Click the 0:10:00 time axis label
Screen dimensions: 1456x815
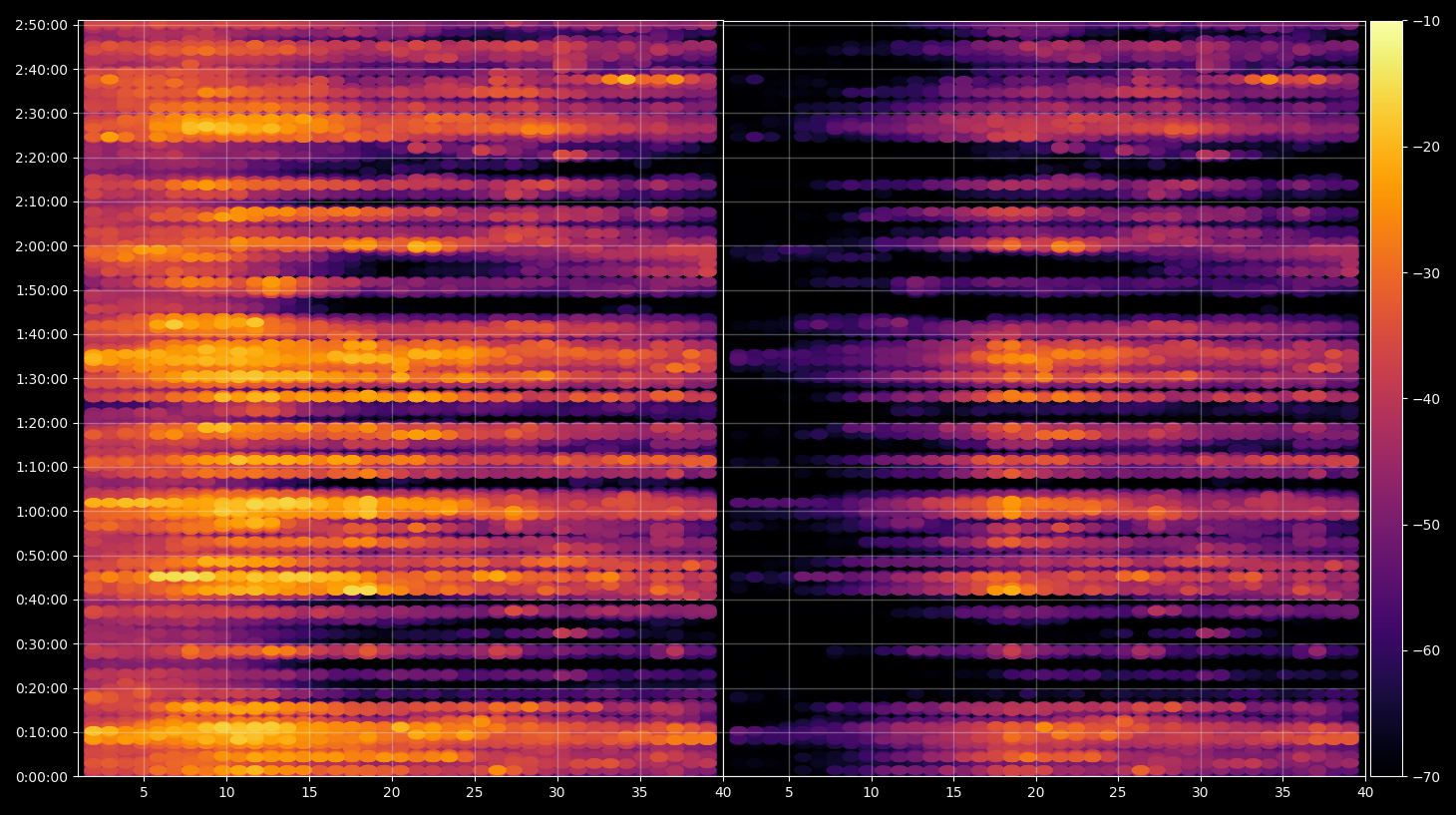(x=41, y=732)
